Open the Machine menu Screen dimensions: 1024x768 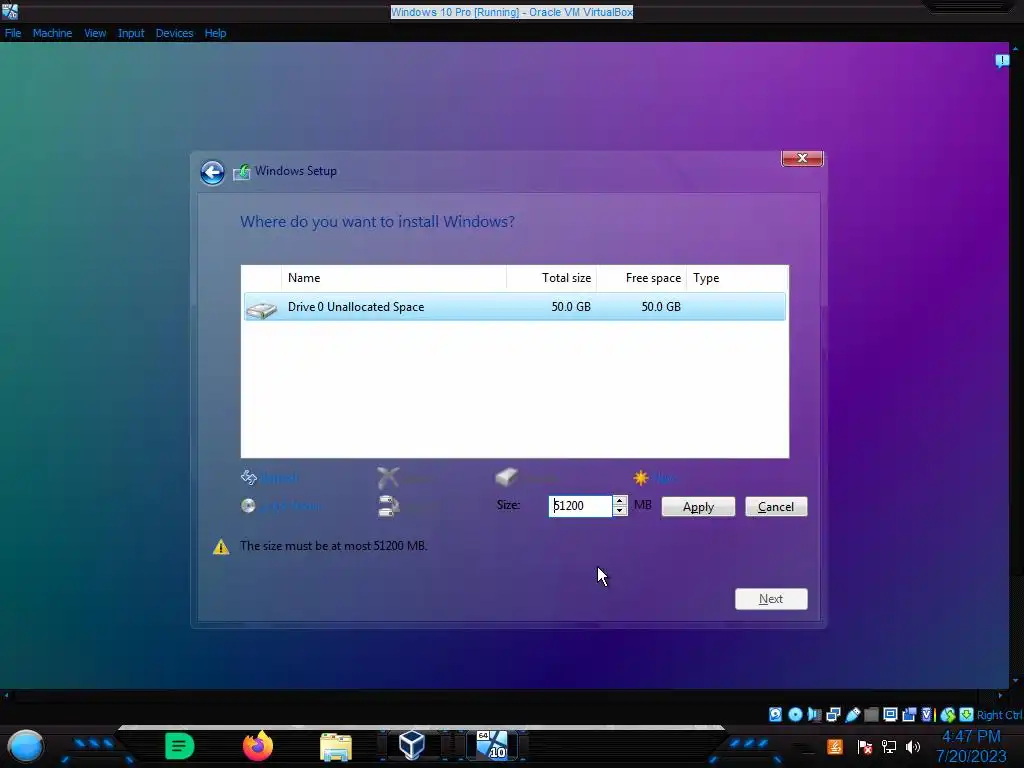pos(52,33)
